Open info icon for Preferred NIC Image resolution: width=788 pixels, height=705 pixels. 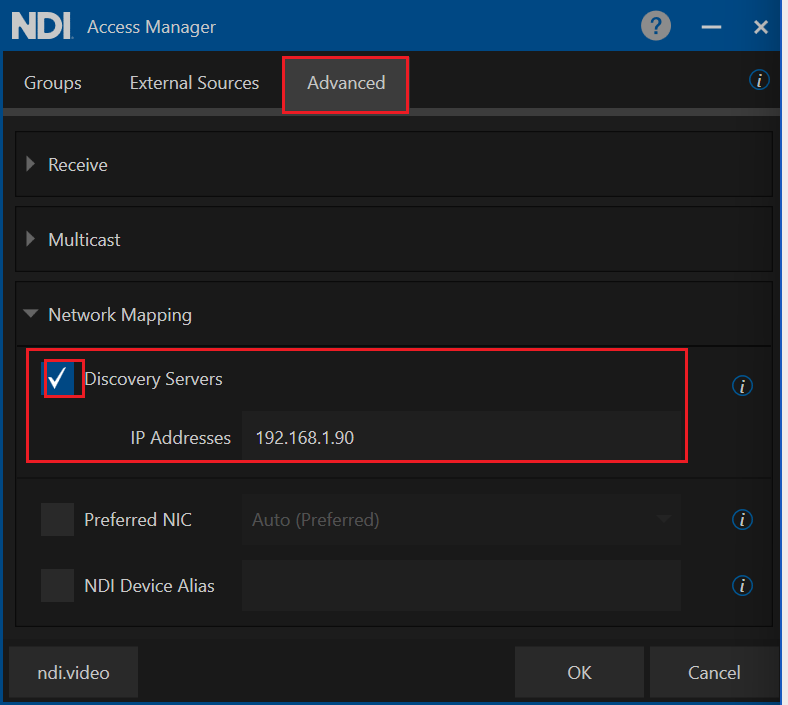click(742, 519)
